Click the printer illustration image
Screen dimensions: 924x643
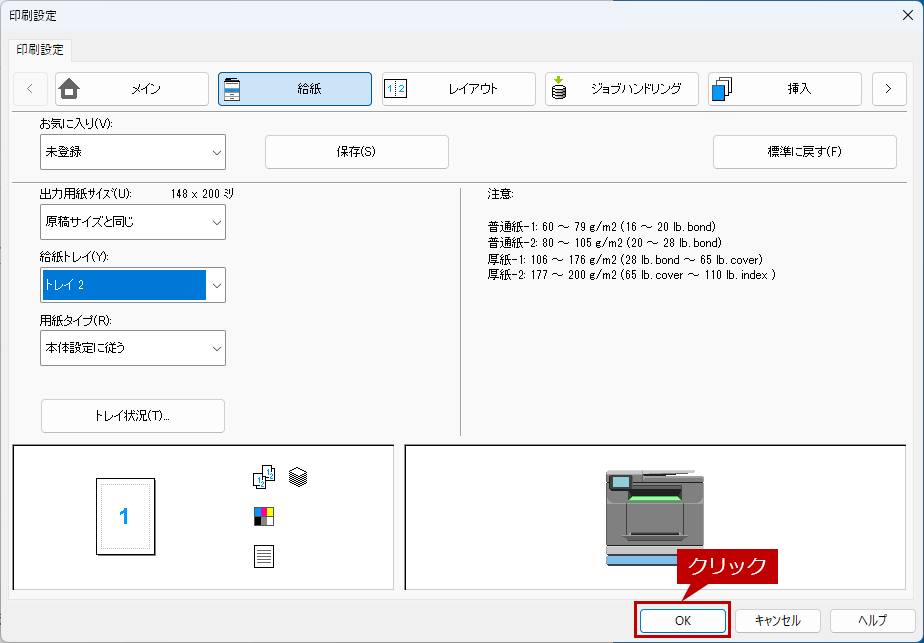coord(654,517)
